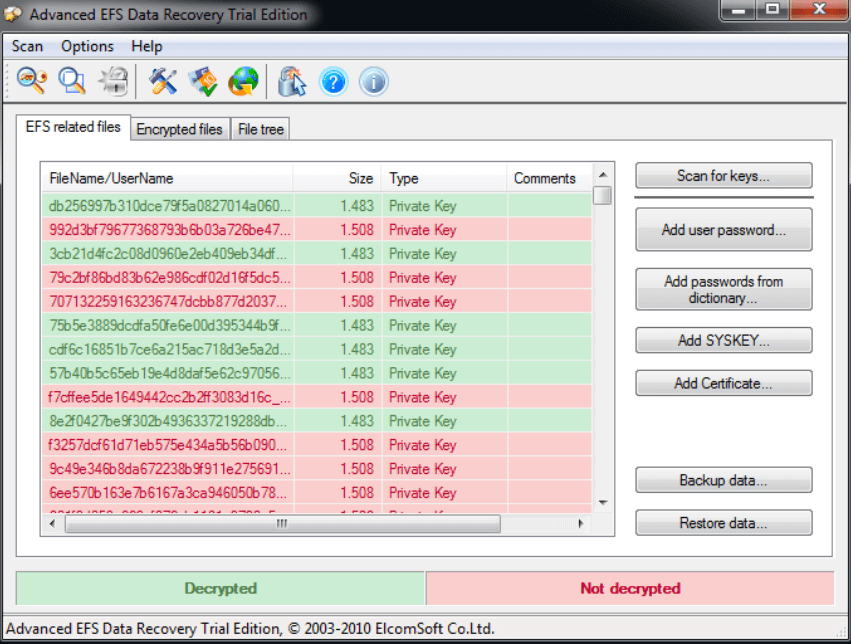
Task: Switch to the File tree tab
Action: point(260,129)
